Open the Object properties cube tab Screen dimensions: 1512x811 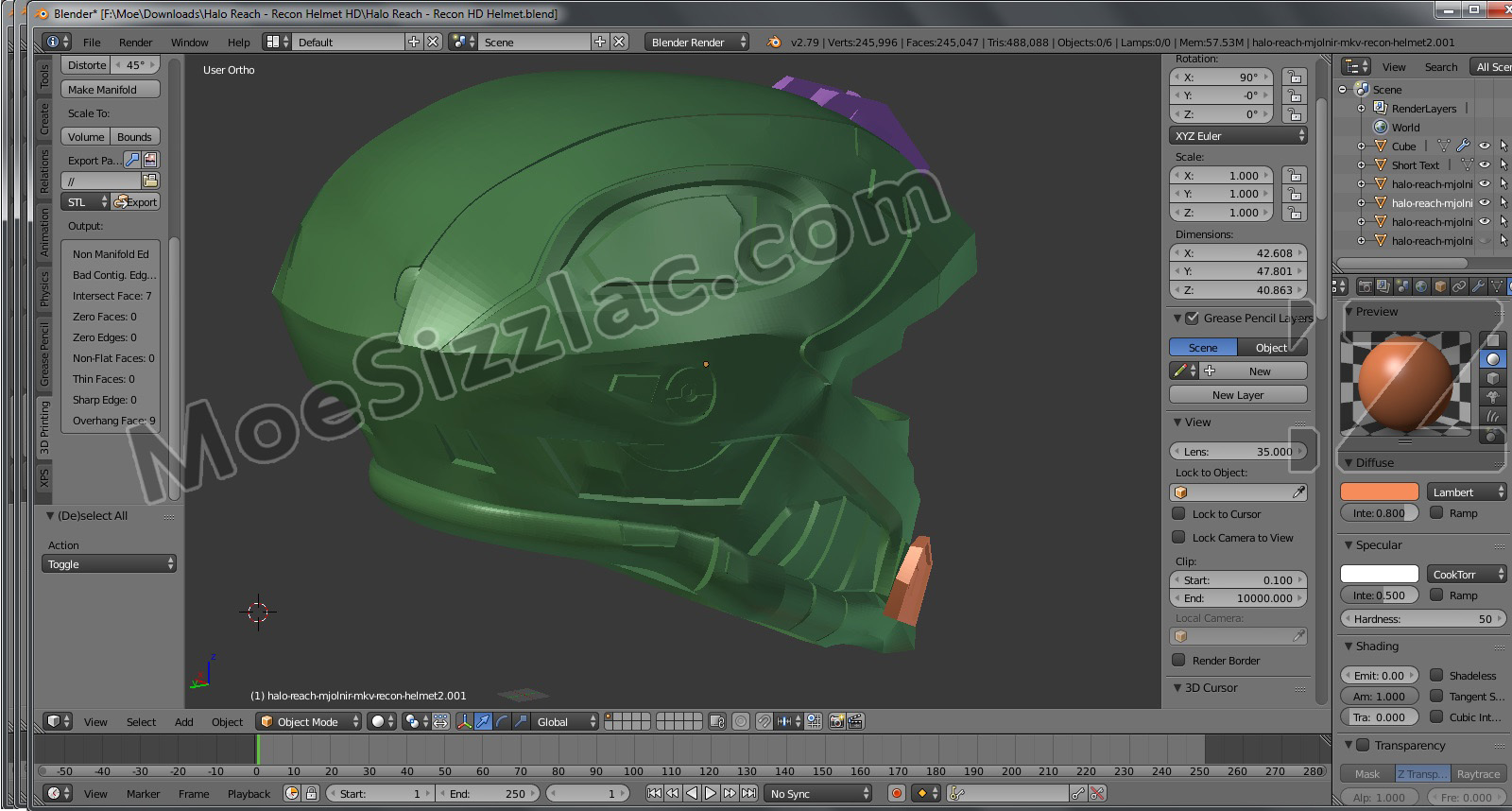pos(1440,285)
